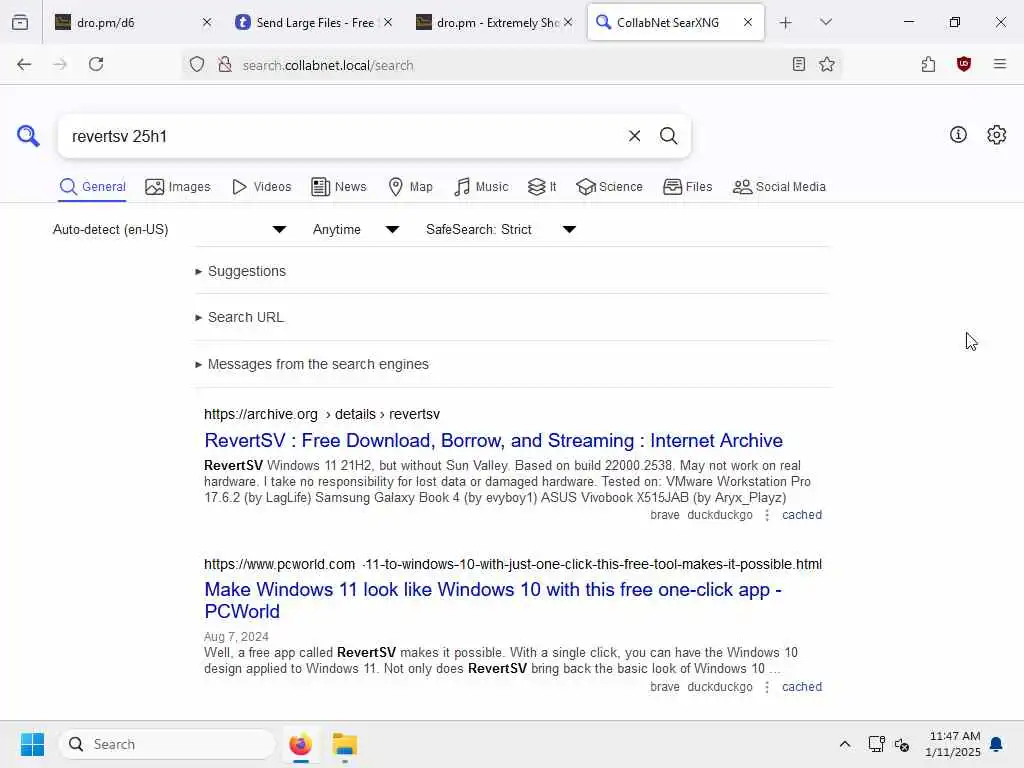This screenshot has width=1024, height=768.
Task: Click the SearXNG magnifier logo
Action: (28, 136)
